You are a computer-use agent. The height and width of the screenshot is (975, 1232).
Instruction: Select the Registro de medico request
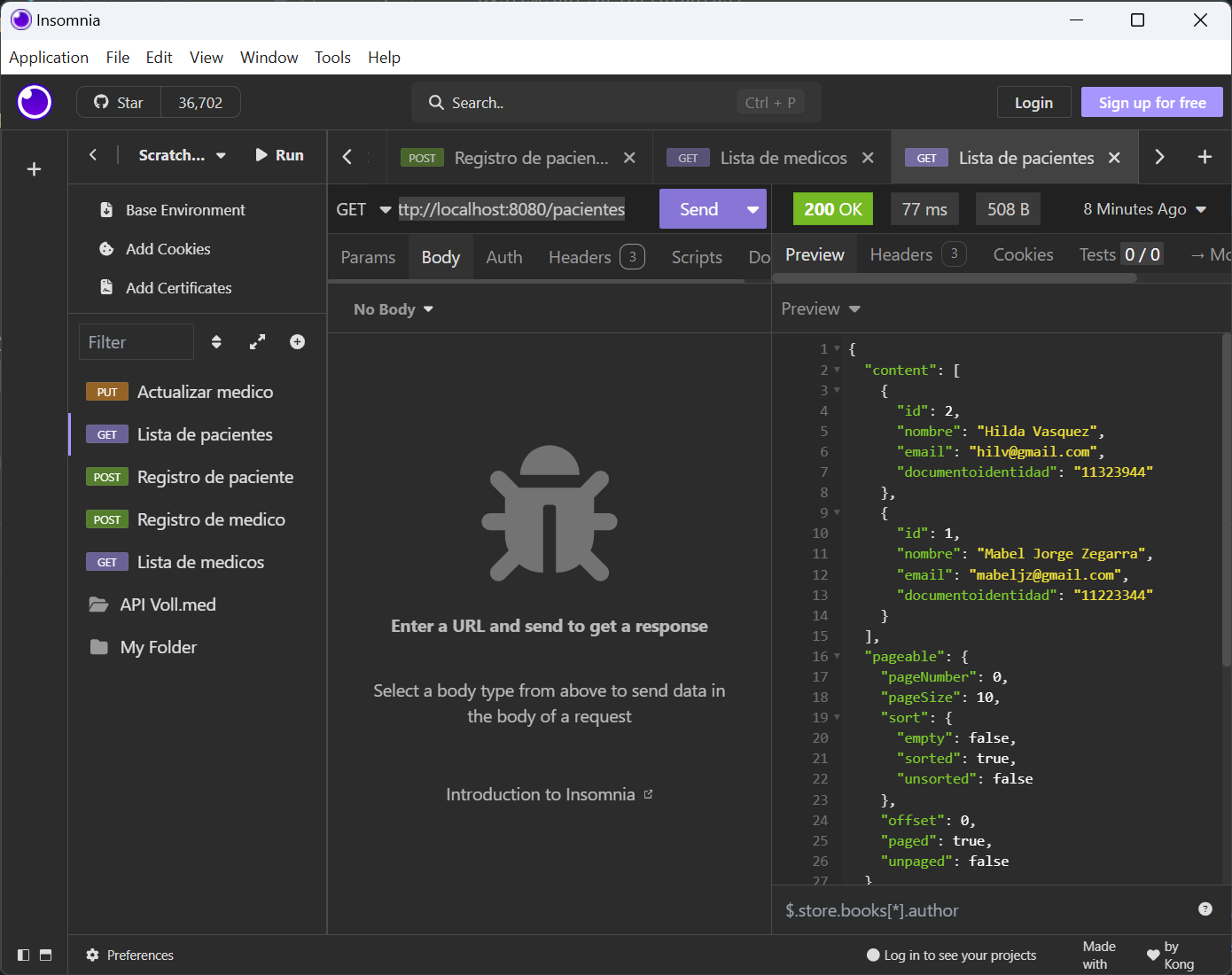pos(198,519)
